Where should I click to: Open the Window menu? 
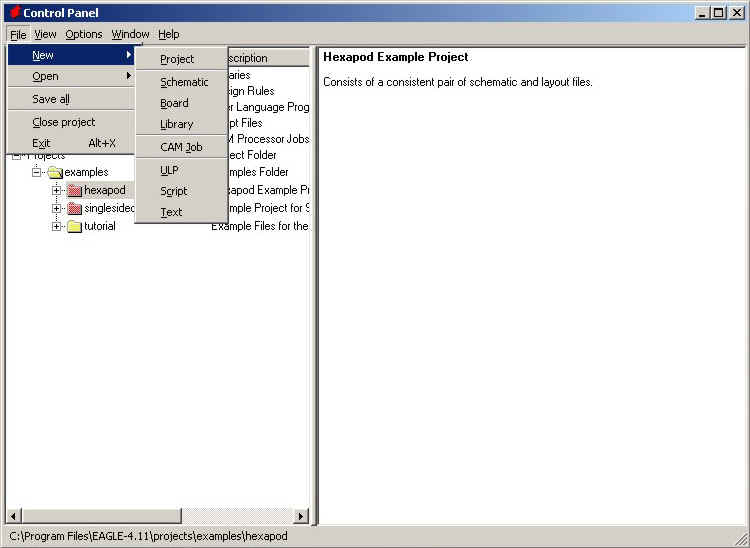[x=130, y=34]
